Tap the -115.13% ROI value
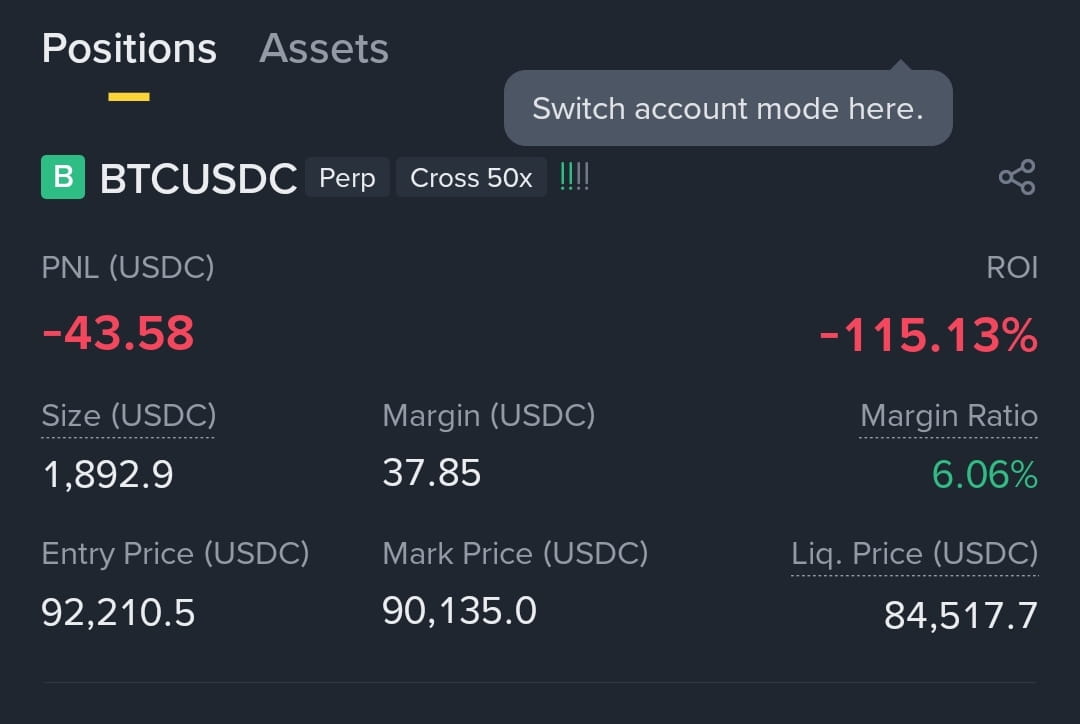1080x724 pixels. (928, 335)
